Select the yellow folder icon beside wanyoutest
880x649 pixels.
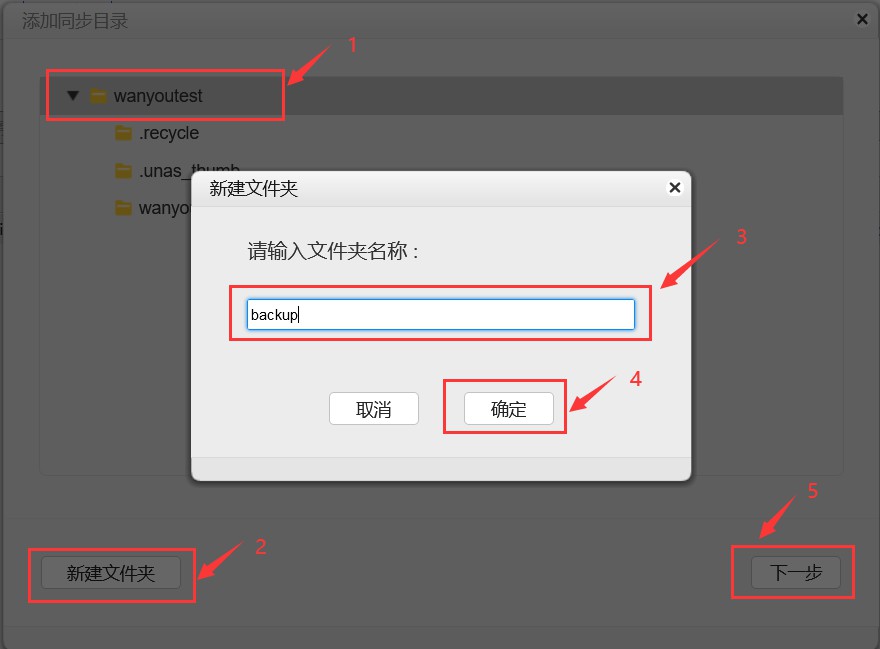[98, 95]
